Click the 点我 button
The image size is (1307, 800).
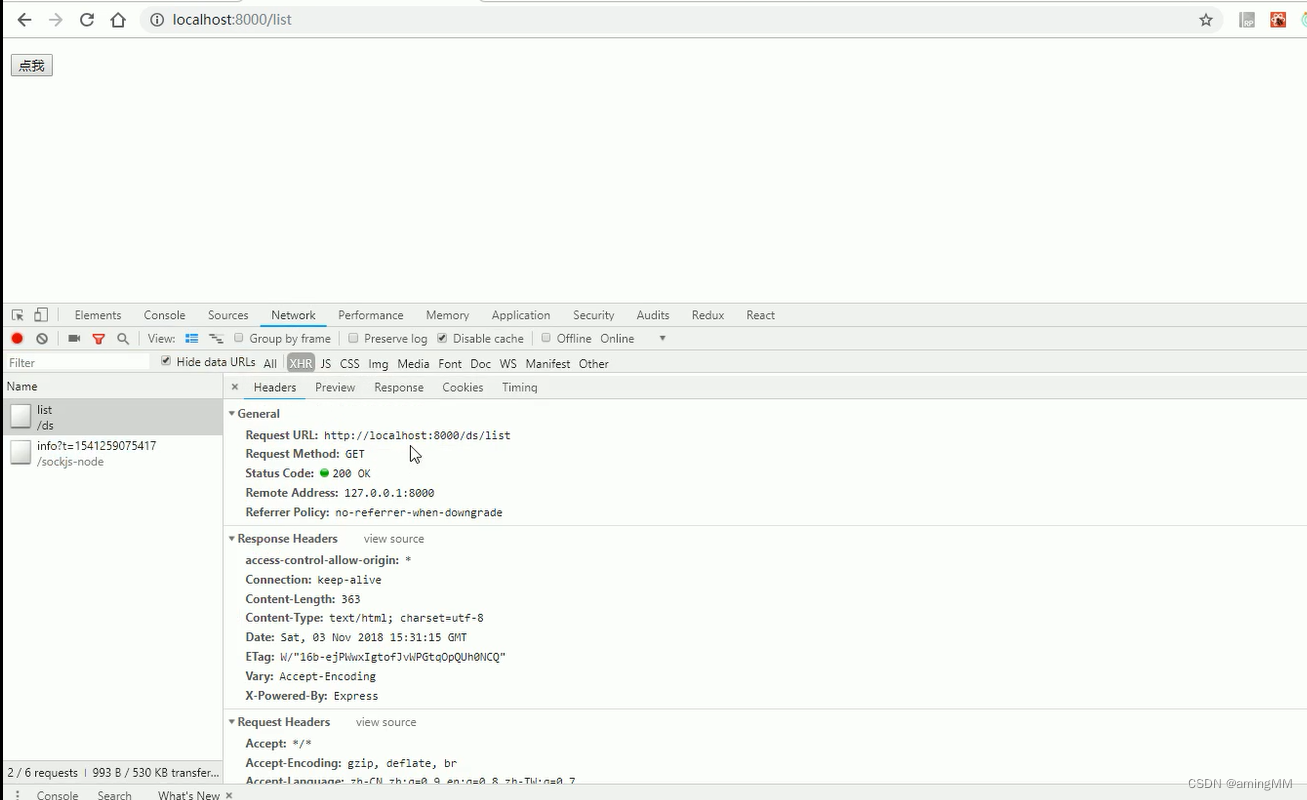(x=32, y=66)
